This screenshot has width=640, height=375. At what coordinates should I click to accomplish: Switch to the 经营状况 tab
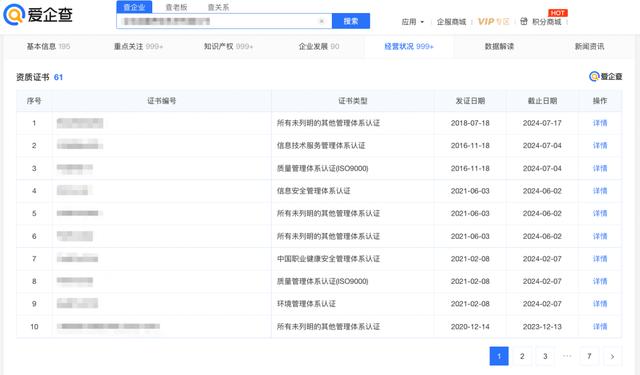point(409,47)
